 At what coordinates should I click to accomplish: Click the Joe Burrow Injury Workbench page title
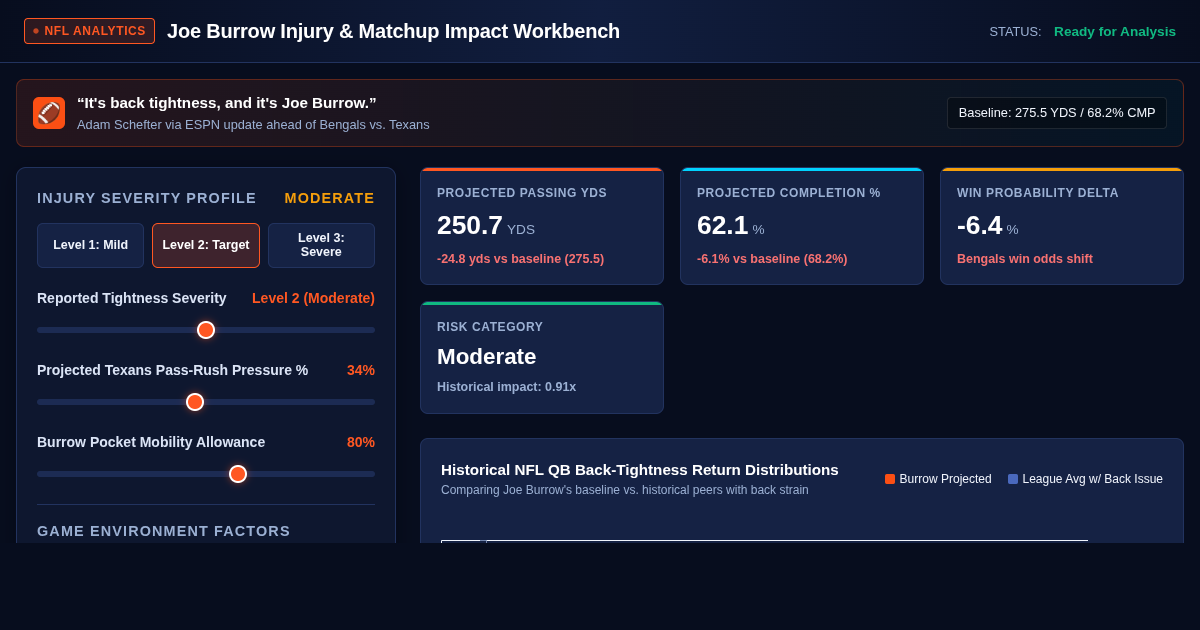click(393, 31)
